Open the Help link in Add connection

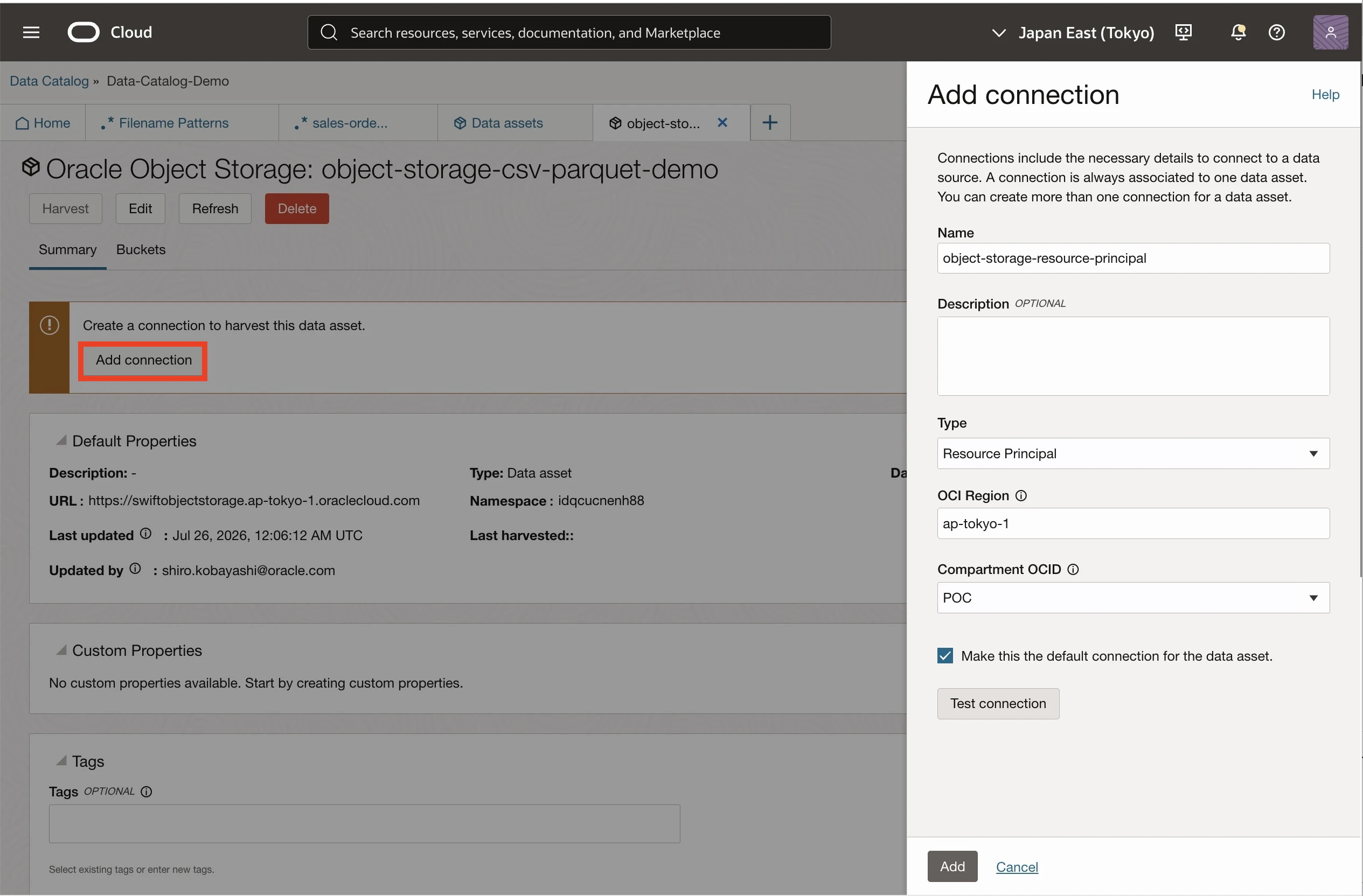coord(1325,94)
